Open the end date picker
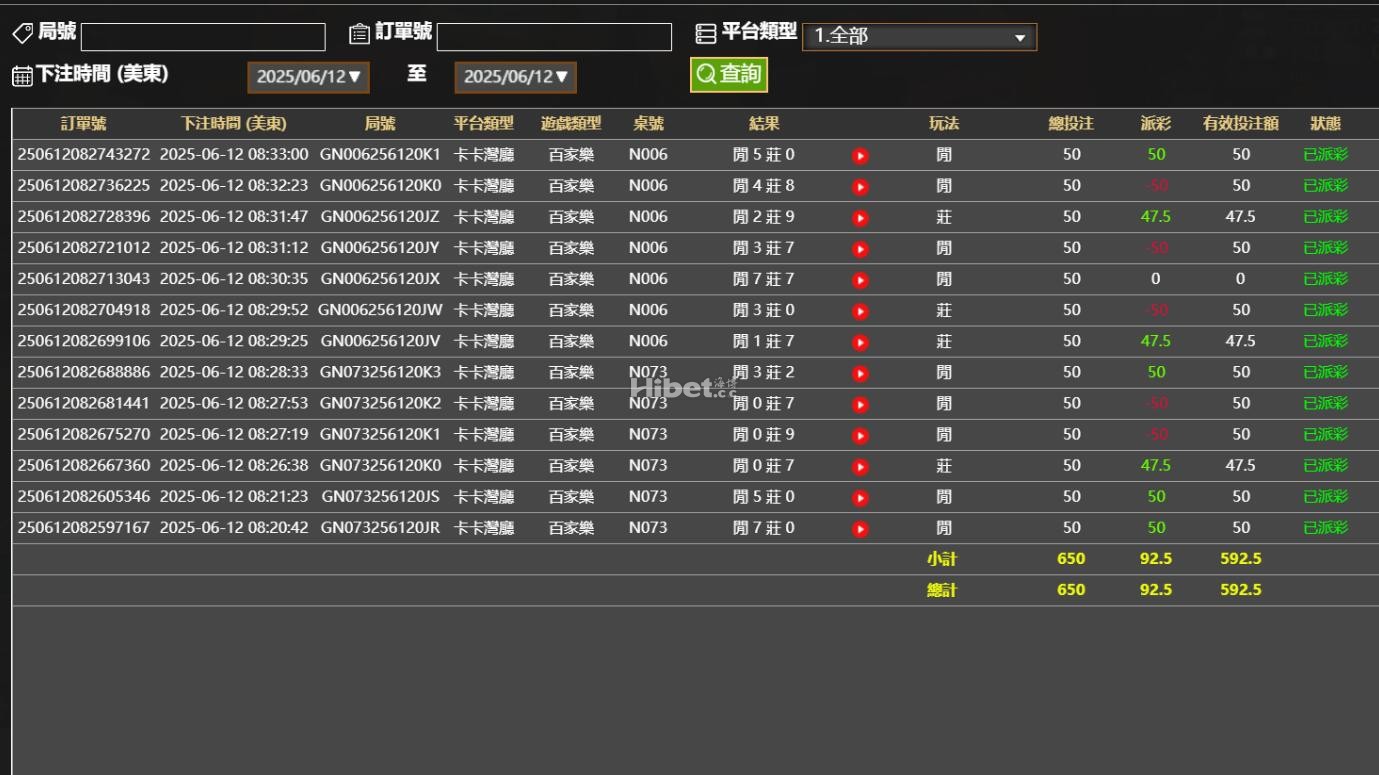 515,77
